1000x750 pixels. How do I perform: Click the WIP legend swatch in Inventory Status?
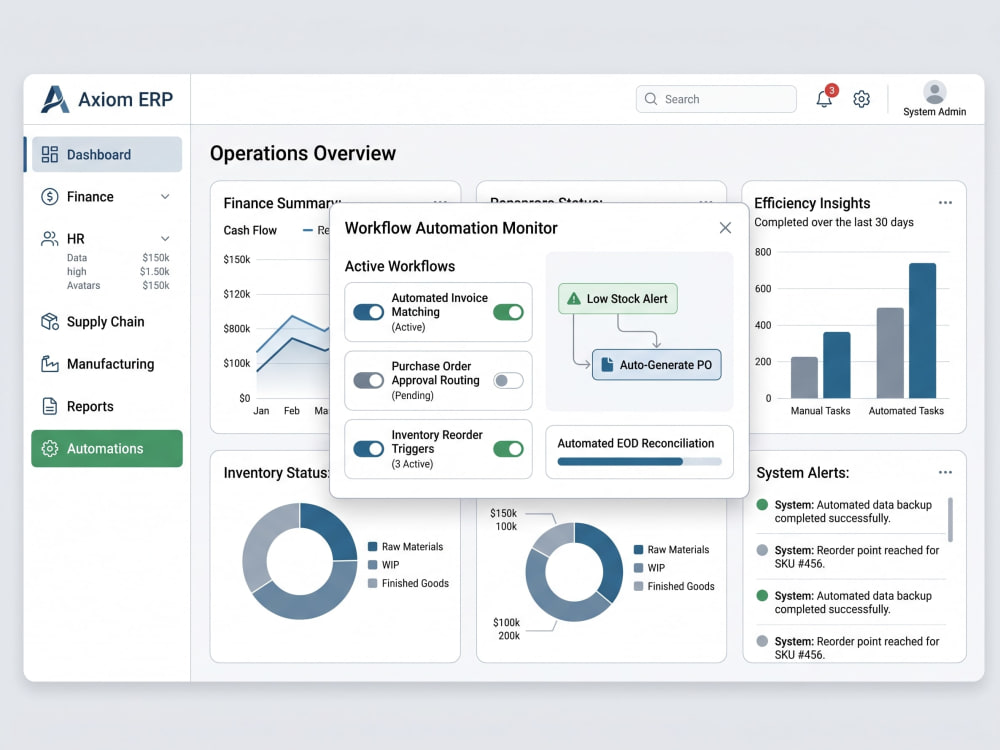click(372, 564)
